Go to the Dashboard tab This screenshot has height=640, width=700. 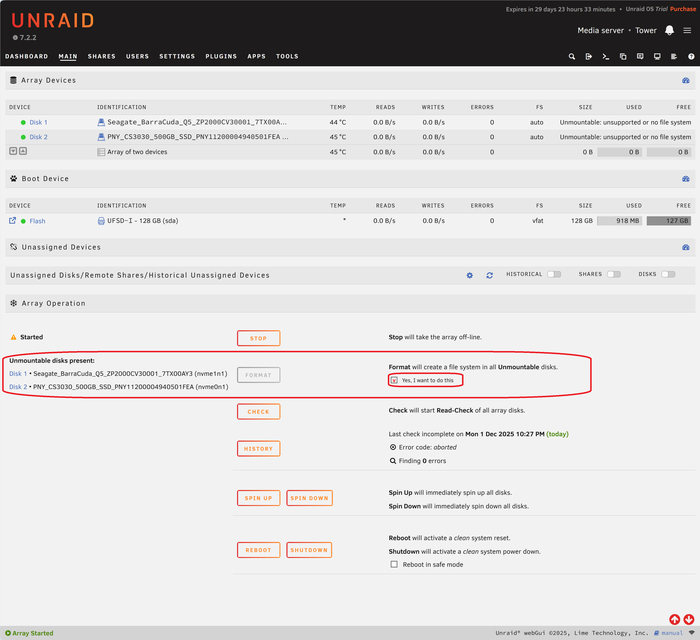(x=26, y=57)
